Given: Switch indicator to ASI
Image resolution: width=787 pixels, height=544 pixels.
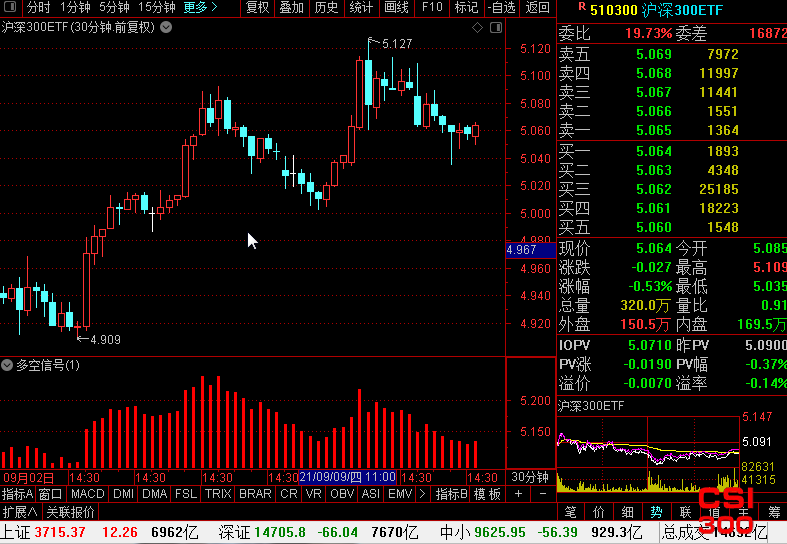Looking at the screenshot, I should click(x=370, y=494).
